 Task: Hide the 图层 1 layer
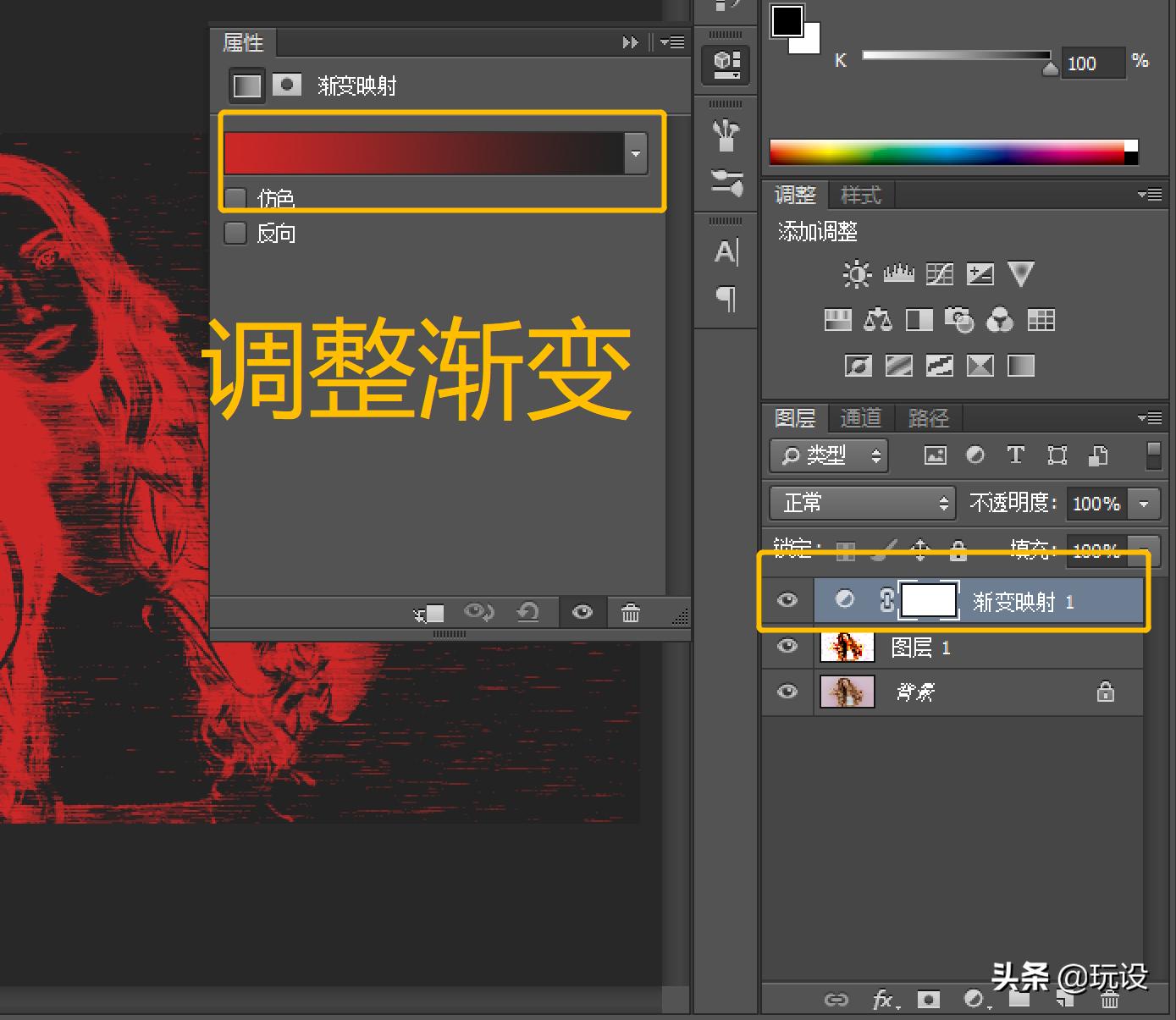click(787, 647)
